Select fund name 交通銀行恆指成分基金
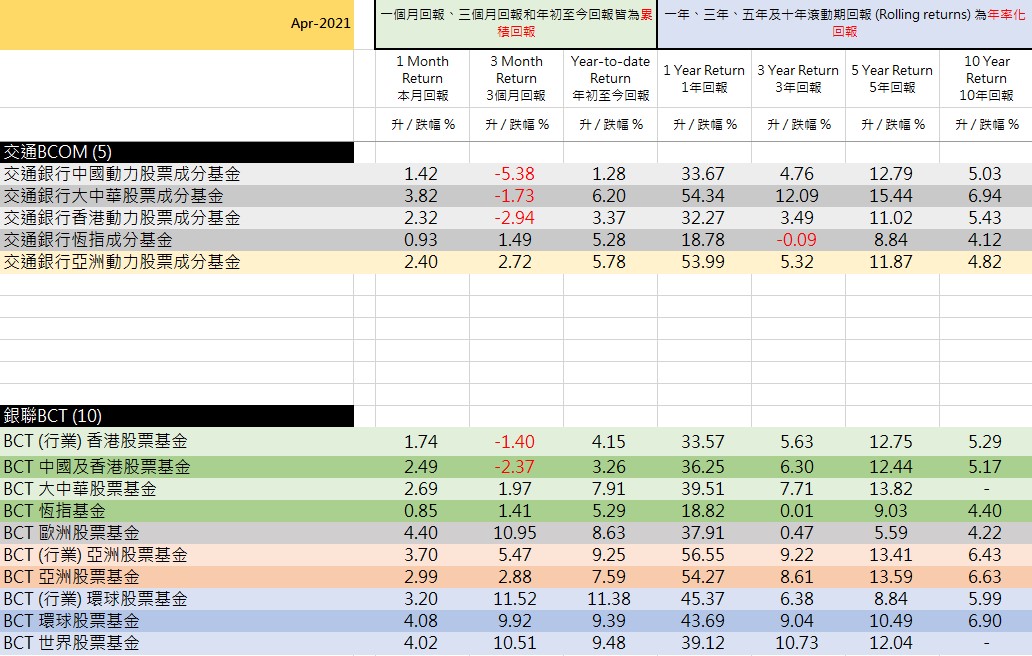The width and height of the screenshot is (1032, 656). 88,240
